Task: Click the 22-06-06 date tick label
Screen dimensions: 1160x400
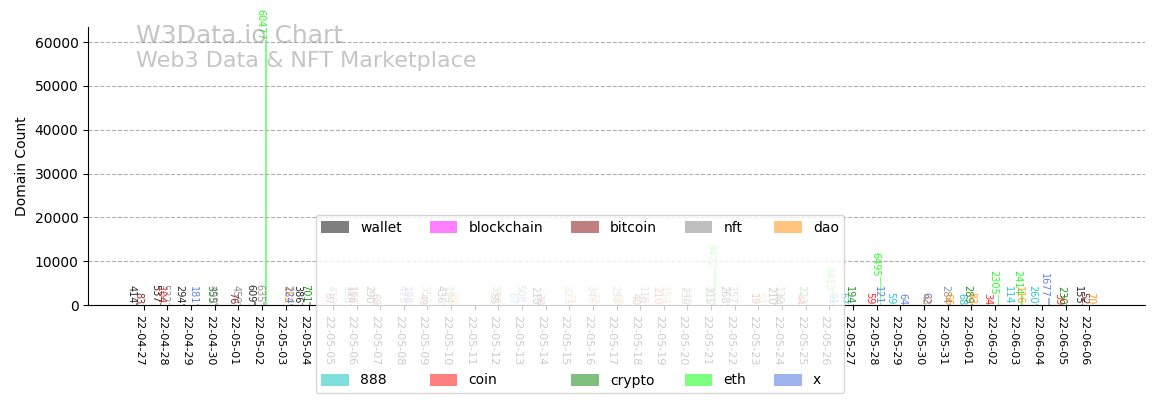Action: click(x=1086, y=340)
